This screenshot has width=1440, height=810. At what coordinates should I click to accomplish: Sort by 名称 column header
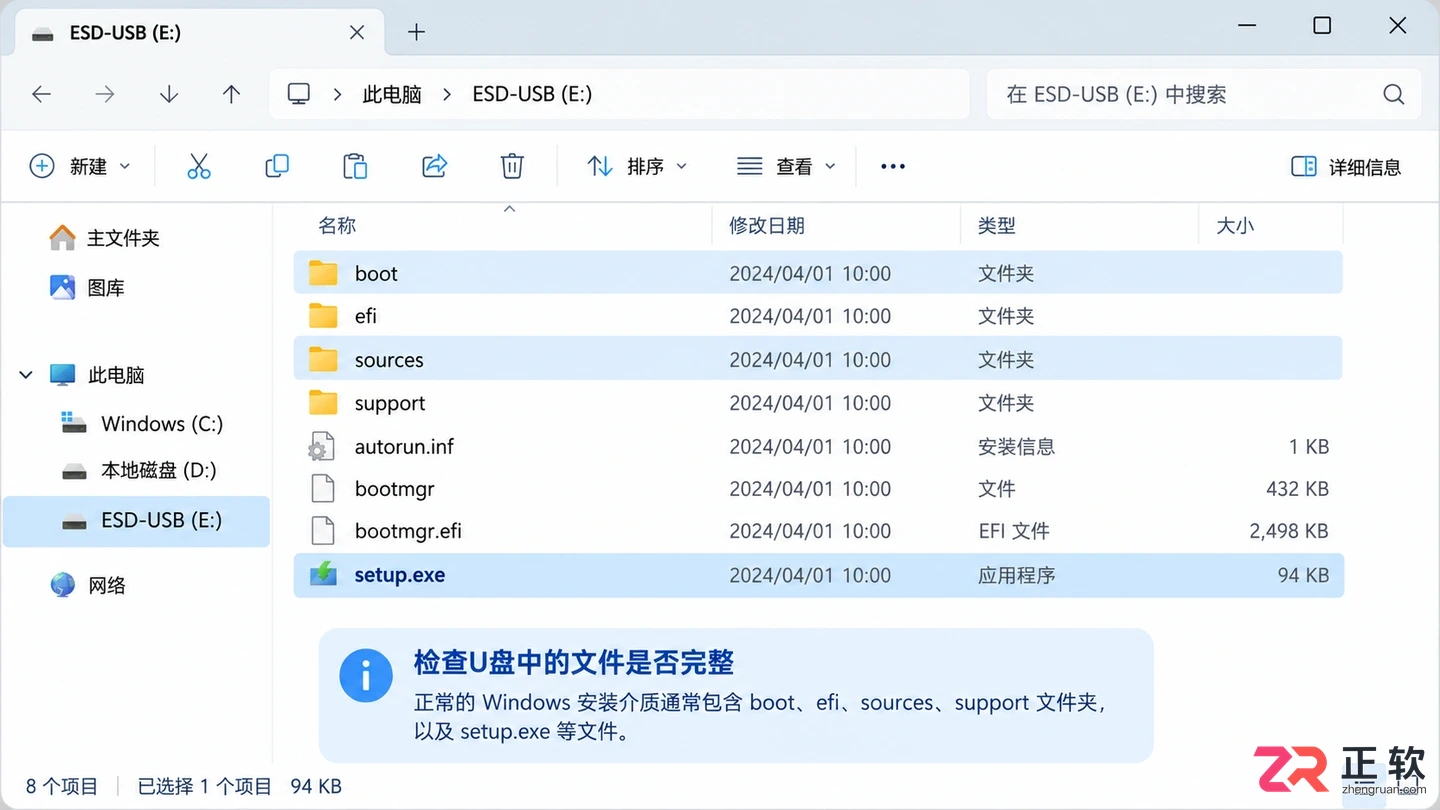[x=337, y=226]
